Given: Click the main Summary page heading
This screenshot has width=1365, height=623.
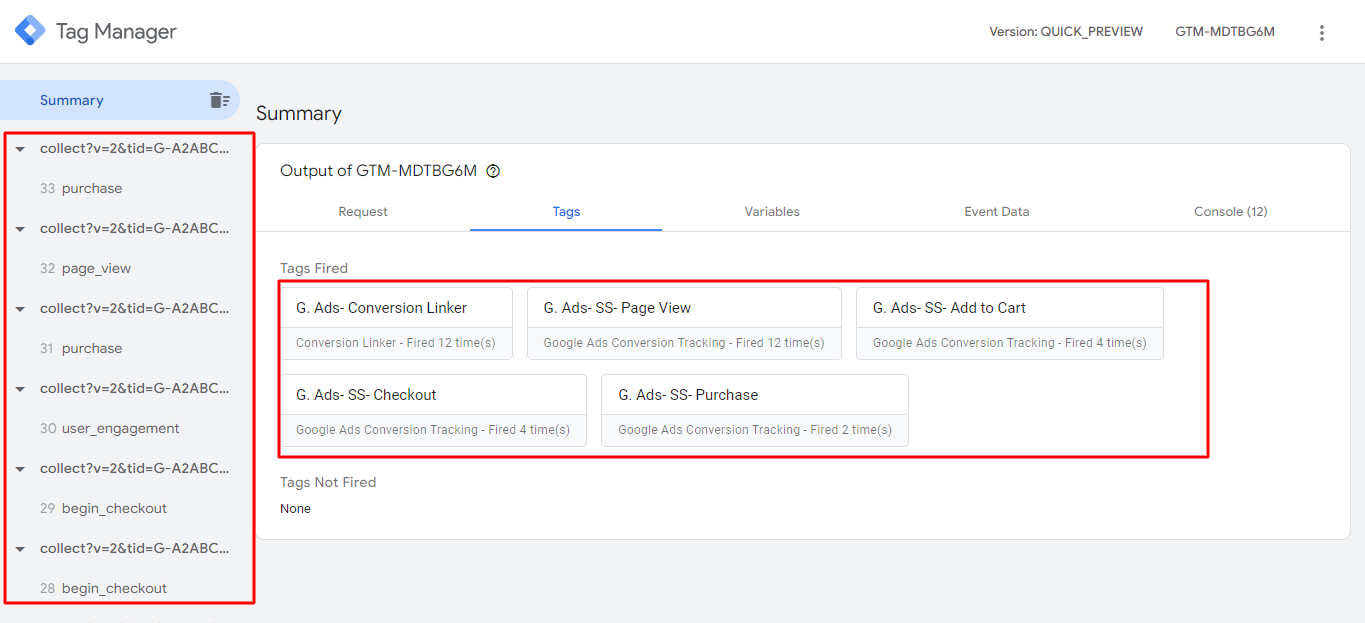Looking at the screenshot, I should (x=299, y=113).
